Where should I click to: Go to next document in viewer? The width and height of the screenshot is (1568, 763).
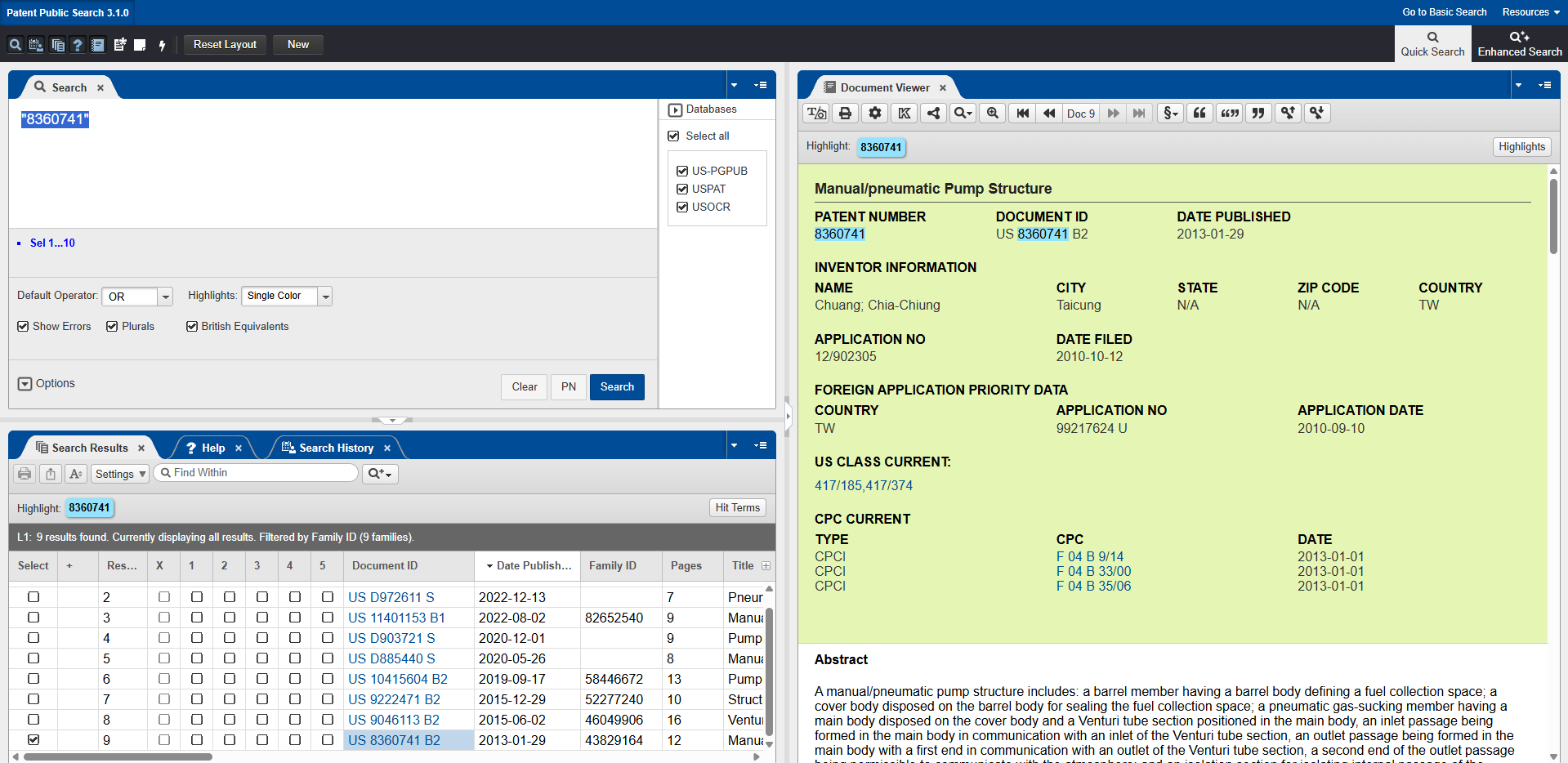1113,114
